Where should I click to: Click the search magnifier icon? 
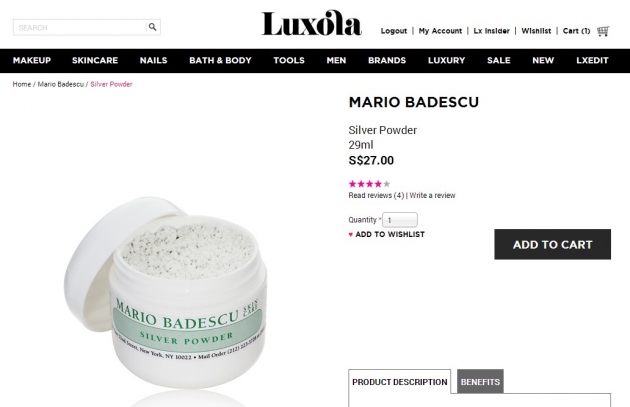point(152,27)
